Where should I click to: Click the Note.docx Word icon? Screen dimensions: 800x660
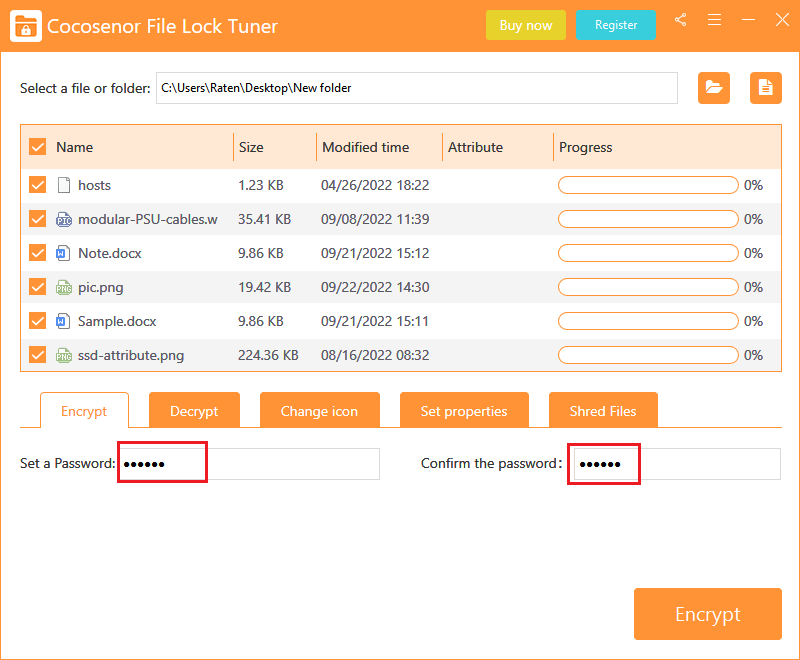[63, 253]
